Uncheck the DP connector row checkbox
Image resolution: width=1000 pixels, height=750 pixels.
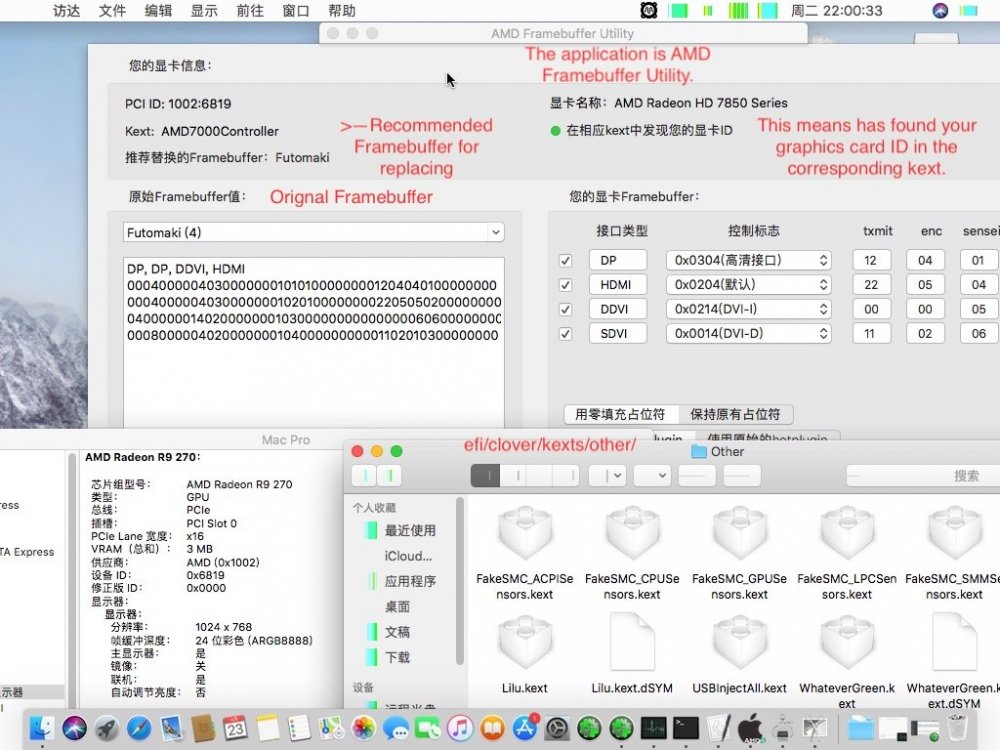pos(565,260)
